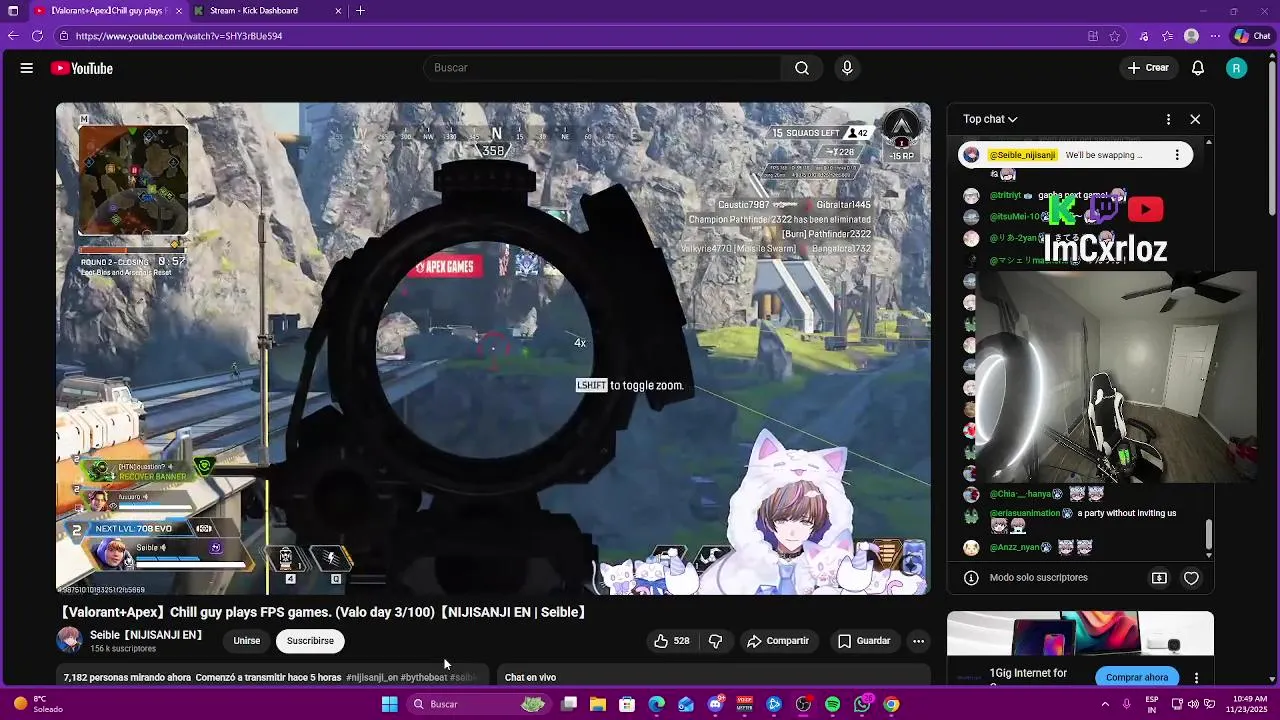1280x720 pixels.
Task: Open Copilot Chat sidebar
Action: (1252, 36)
